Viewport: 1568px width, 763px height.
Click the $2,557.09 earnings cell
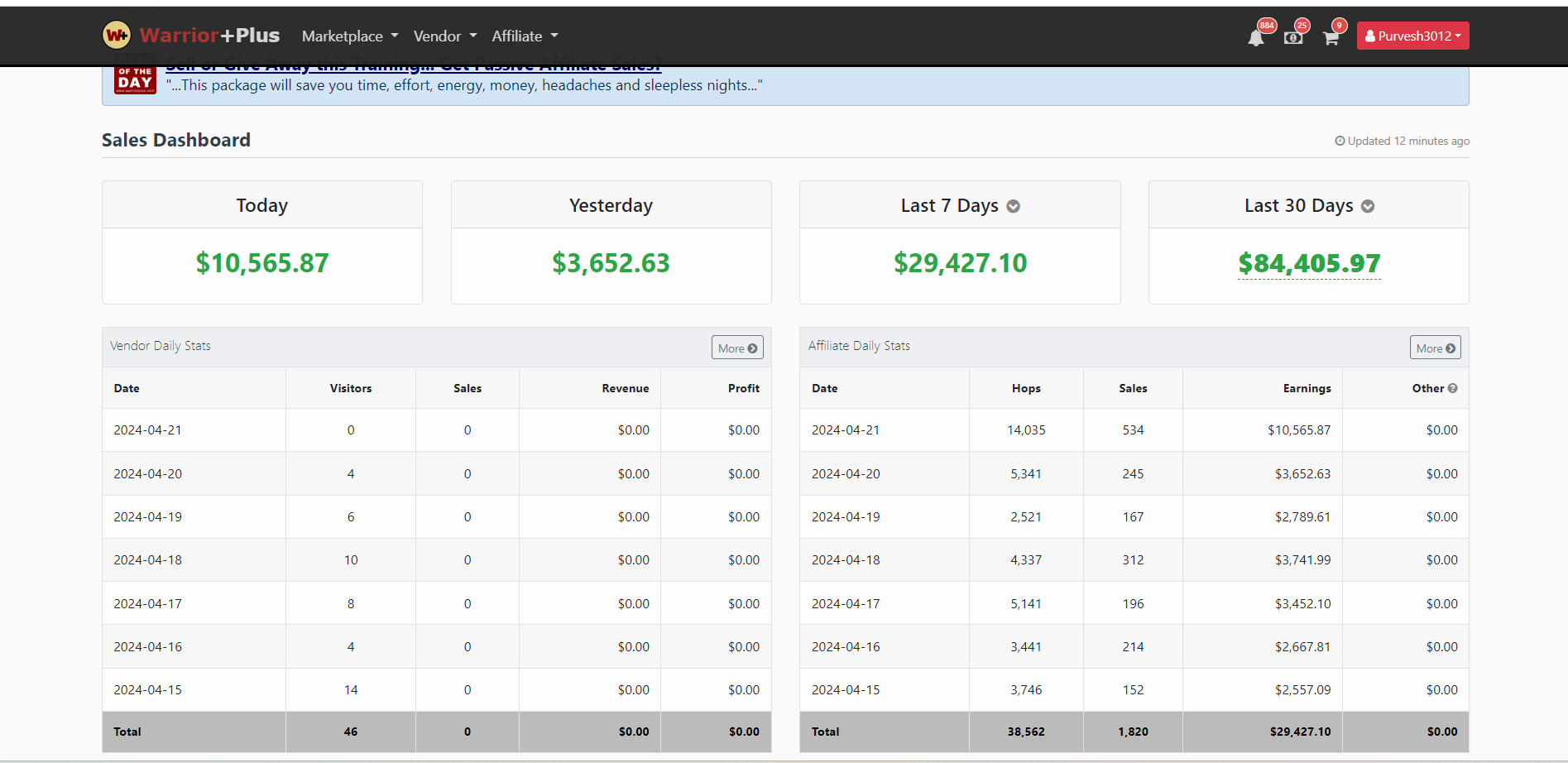pos(1302,690)
